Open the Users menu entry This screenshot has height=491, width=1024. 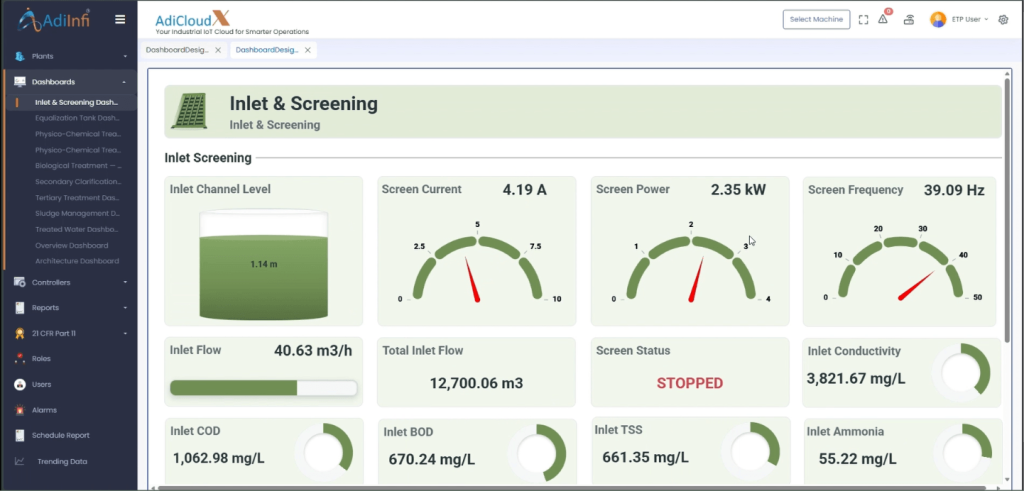click(x=42, y=385)
